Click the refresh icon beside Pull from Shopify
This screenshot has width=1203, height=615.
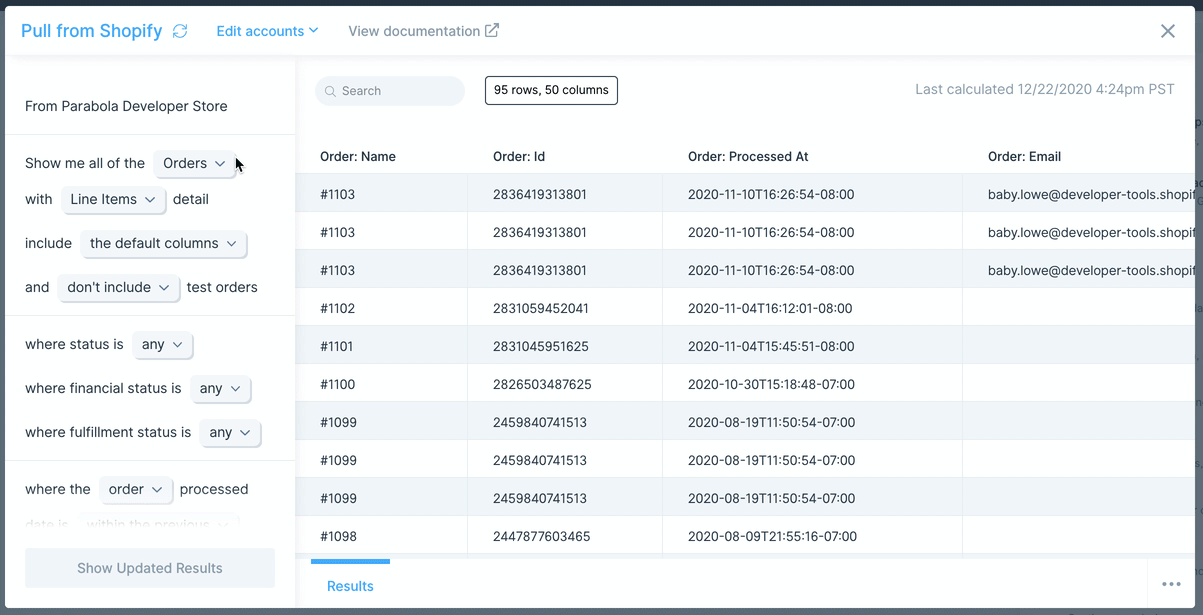(180, 31)
